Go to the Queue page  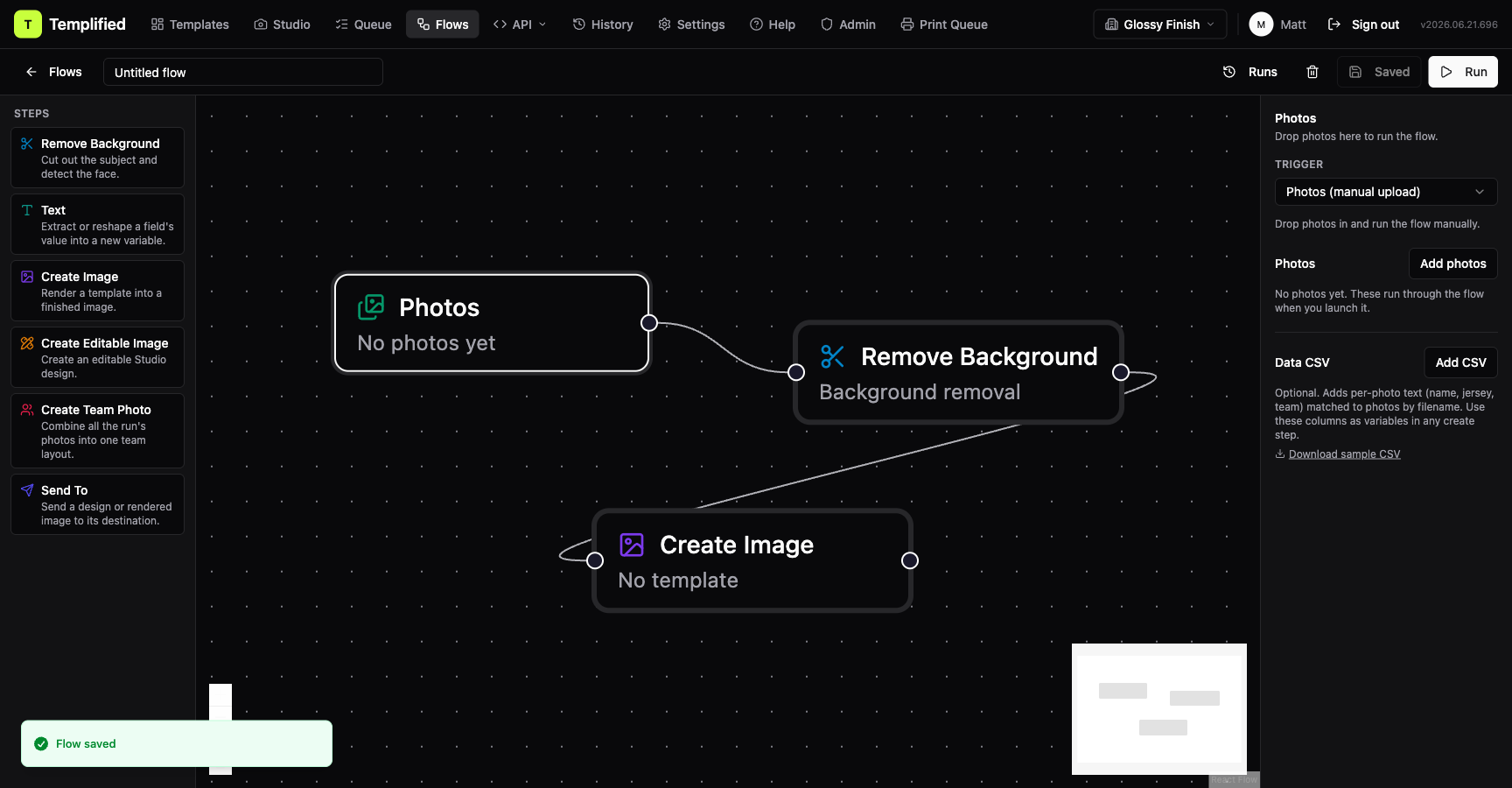tap(363, 25)
